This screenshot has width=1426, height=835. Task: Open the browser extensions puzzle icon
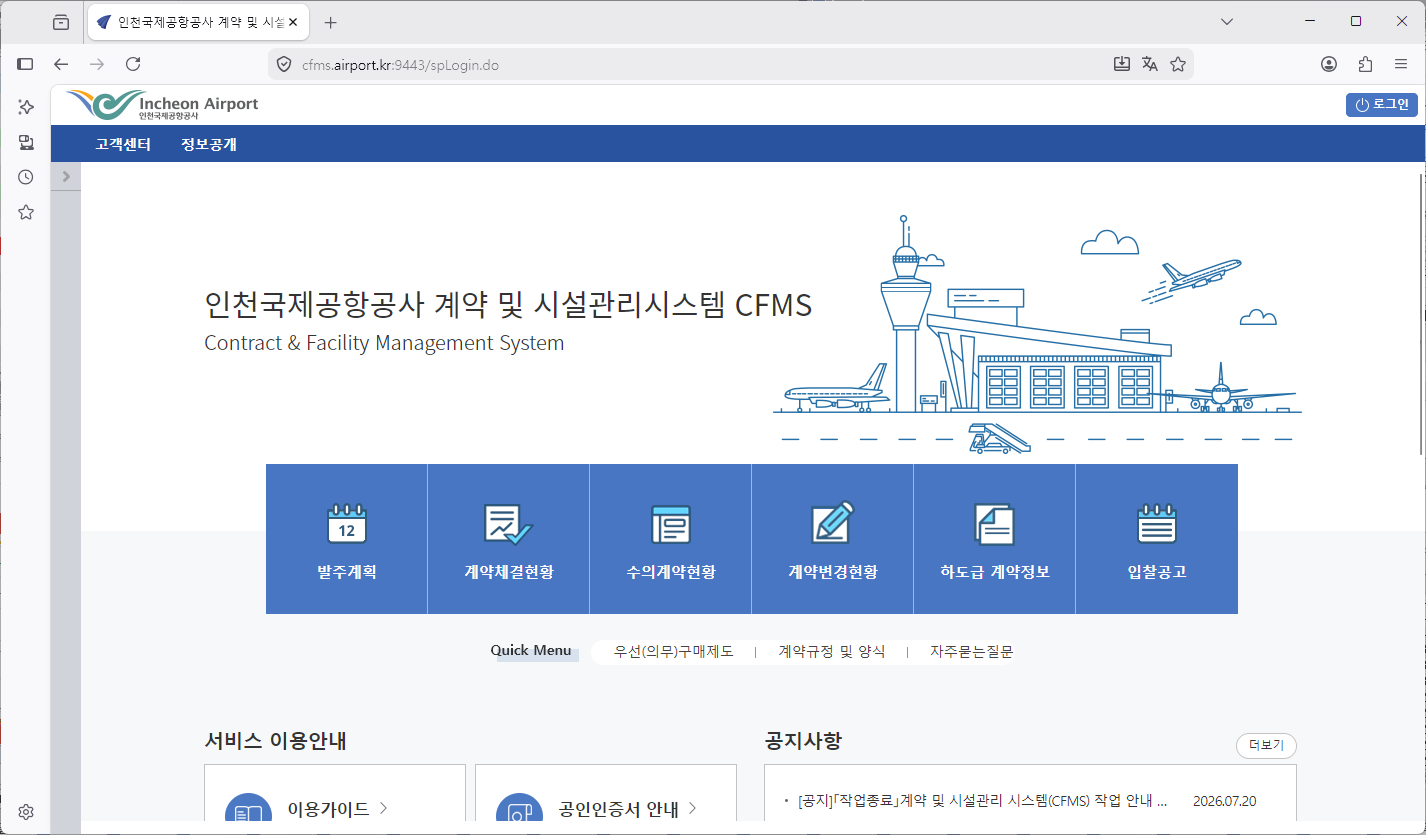click(1365, 64)
